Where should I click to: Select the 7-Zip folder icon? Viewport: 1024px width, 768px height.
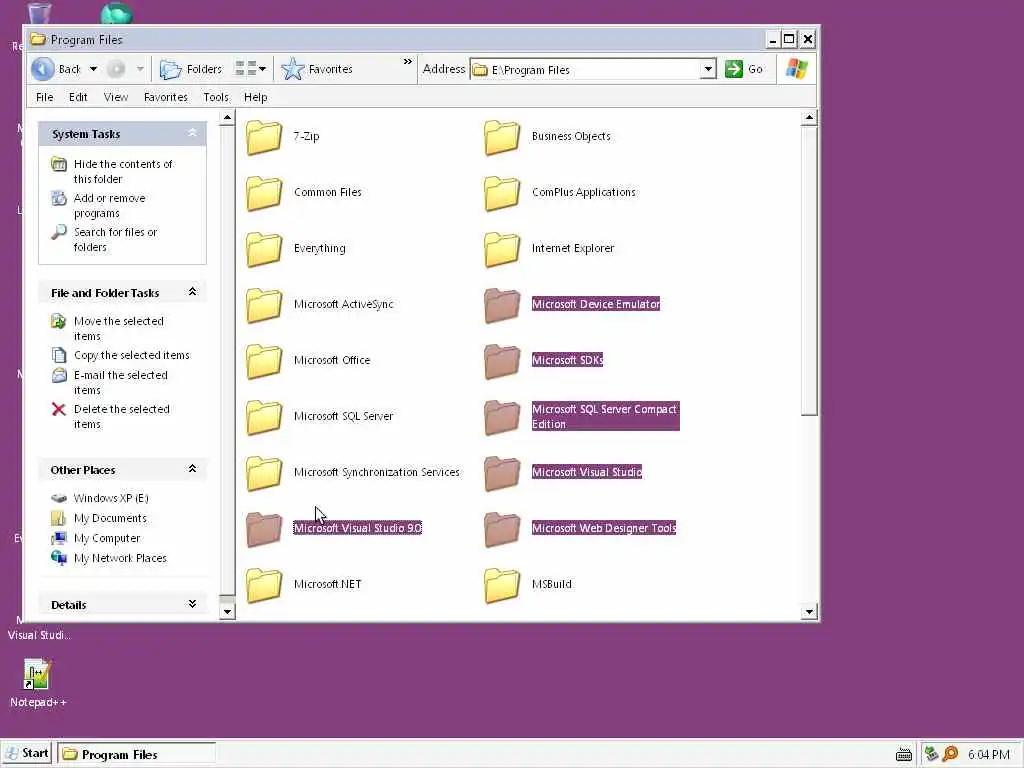[264, 137]
